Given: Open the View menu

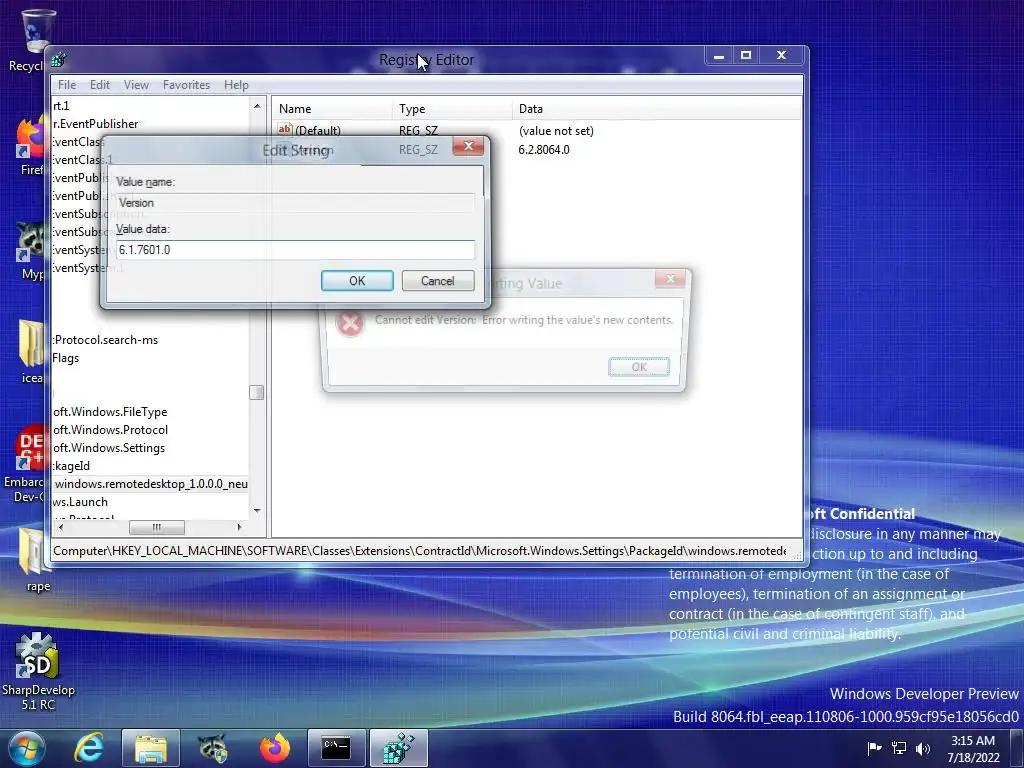Looking at the screenshot, I should pyautogui.click(x=136, y=85).
